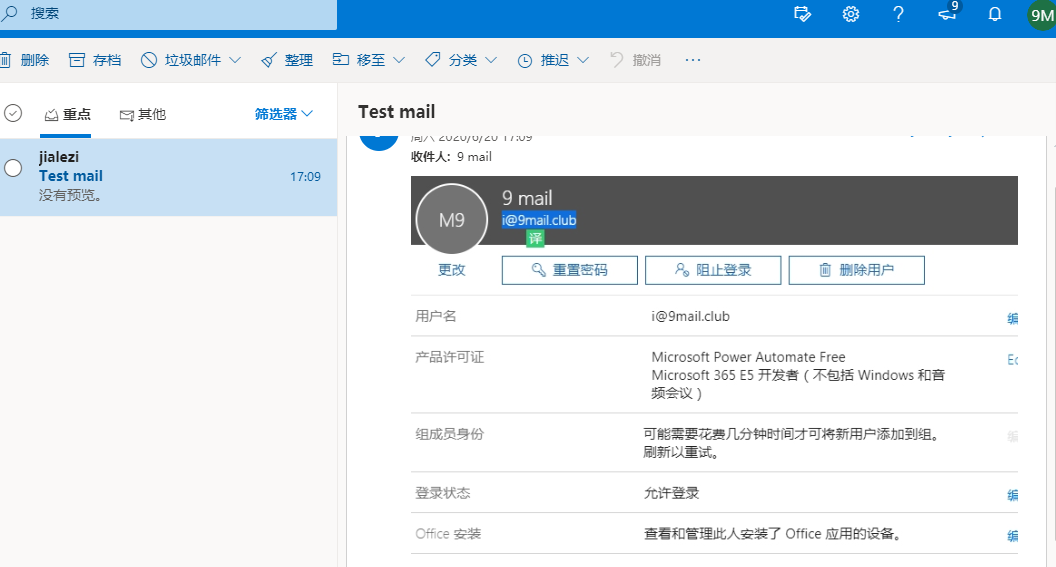Open the more actions ellipsis menu
The height and width of the screenshot is (567, 1056).
click(692, 60)
